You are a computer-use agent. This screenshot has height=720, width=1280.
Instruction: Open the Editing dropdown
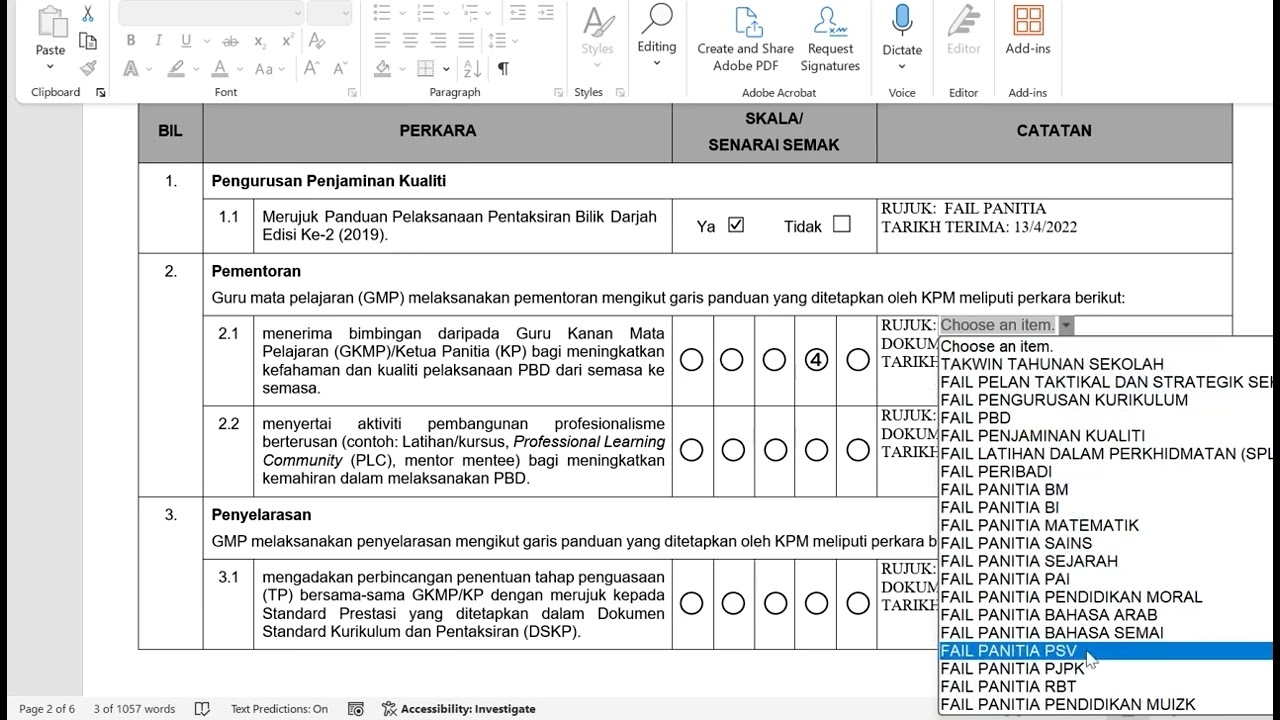coord(657,36)
